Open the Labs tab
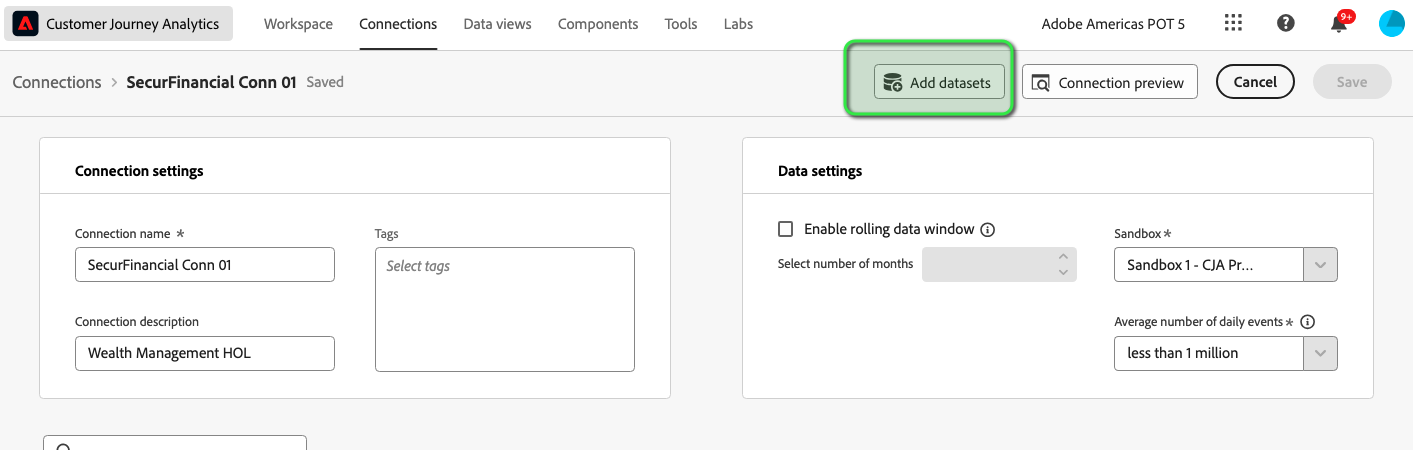The image size is (1413, 450). click(738, 24)
